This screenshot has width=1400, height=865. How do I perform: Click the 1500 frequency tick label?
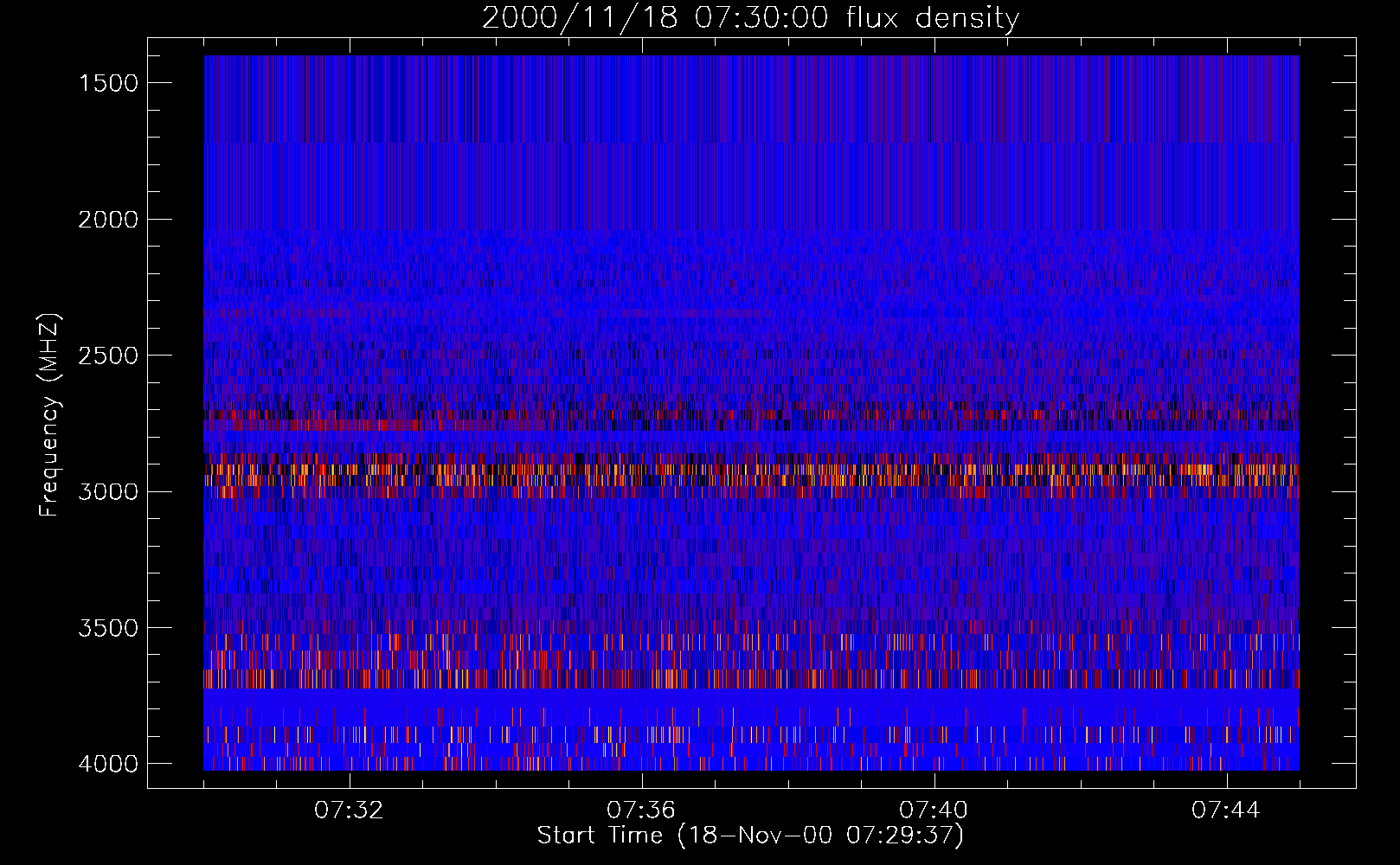coord(108,83)
